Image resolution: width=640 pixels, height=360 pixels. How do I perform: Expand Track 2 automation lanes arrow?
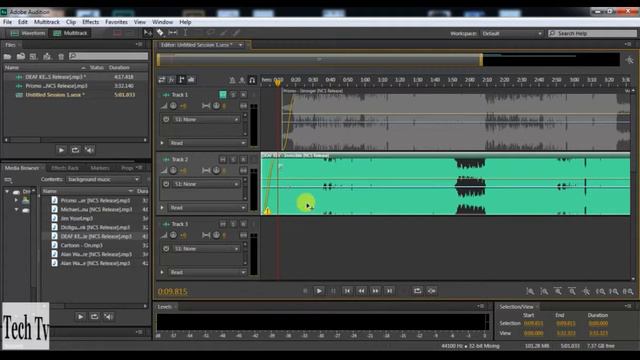click(x=162, y=208)
